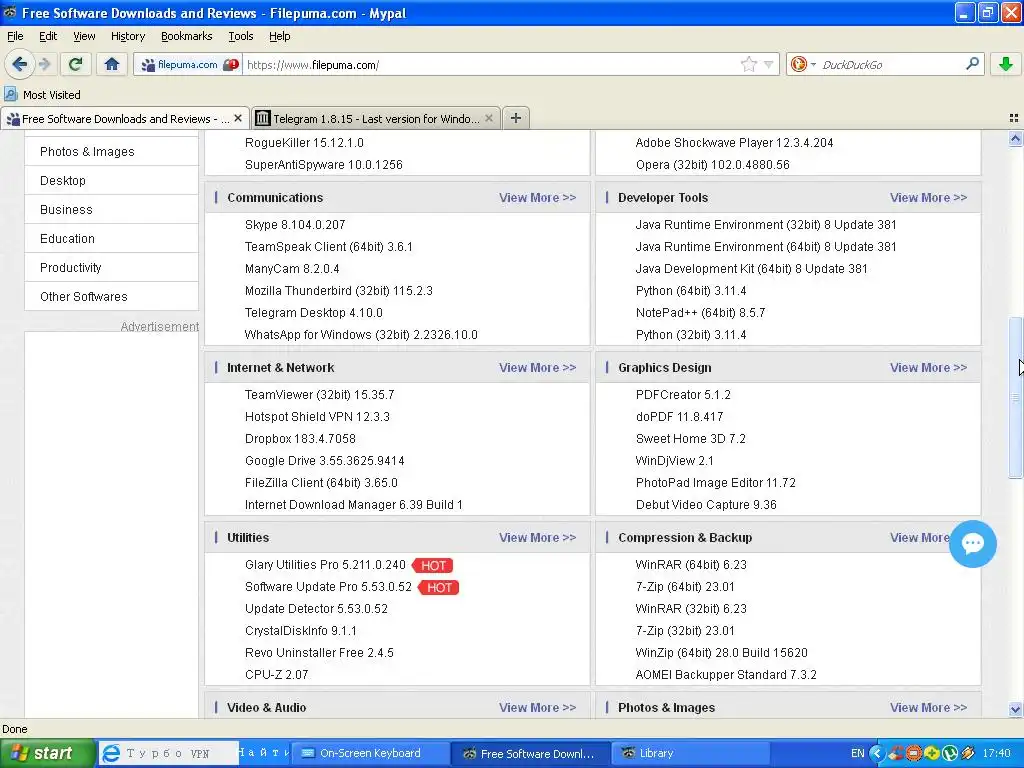Focus the DuckDuckGo search field

tap(889, 65)
